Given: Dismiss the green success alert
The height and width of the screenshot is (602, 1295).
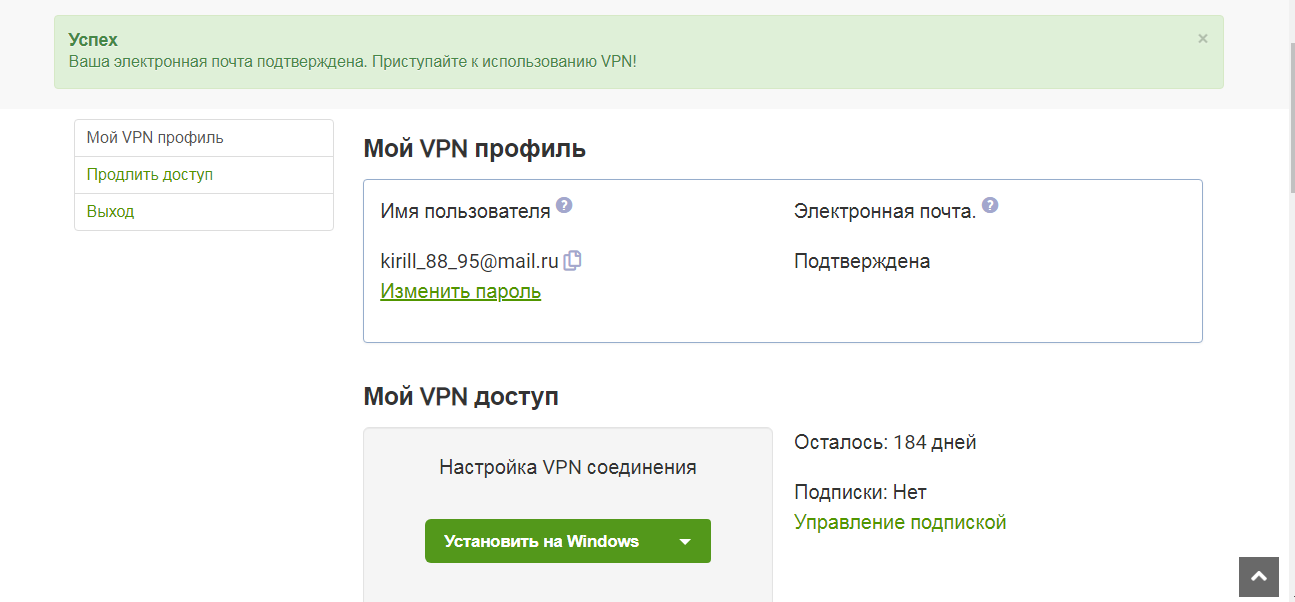Looking at the screenshot, I should click(1202, 39).
